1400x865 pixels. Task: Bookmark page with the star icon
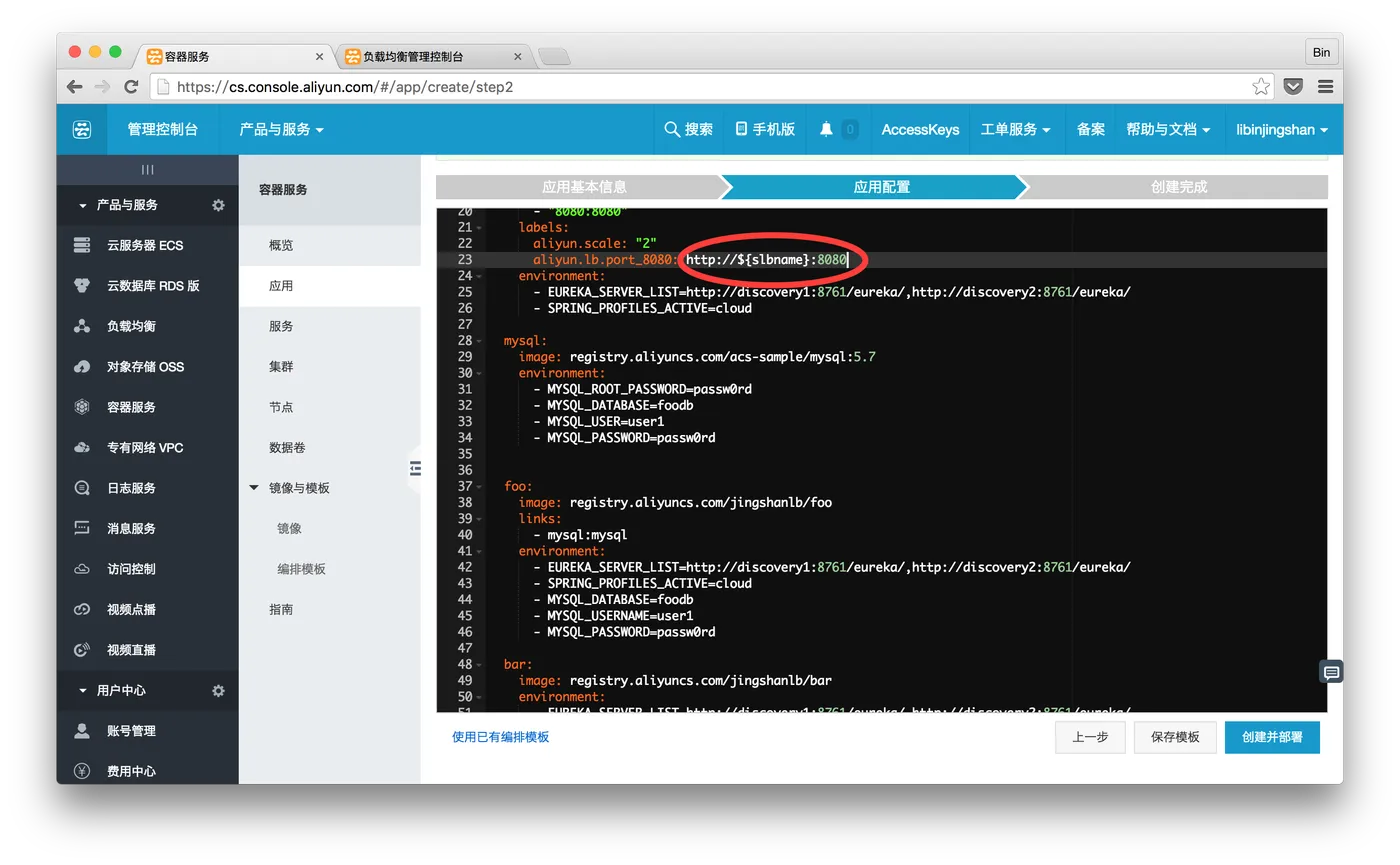click(x=1261, y=87)
